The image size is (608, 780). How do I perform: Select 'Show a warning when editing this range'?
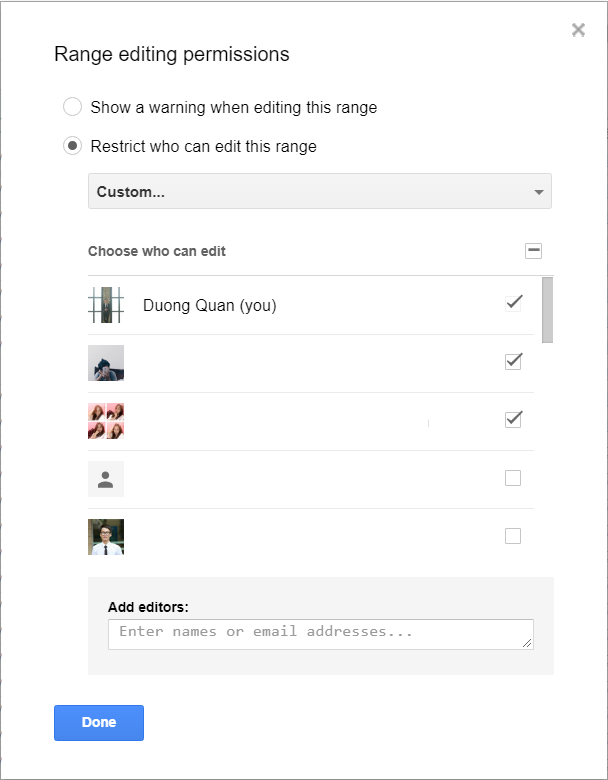73,107
